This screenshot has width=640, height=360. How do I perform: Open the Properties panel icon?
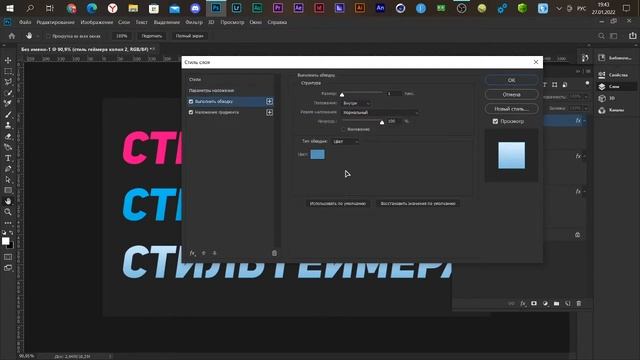(x=602, y=75)
